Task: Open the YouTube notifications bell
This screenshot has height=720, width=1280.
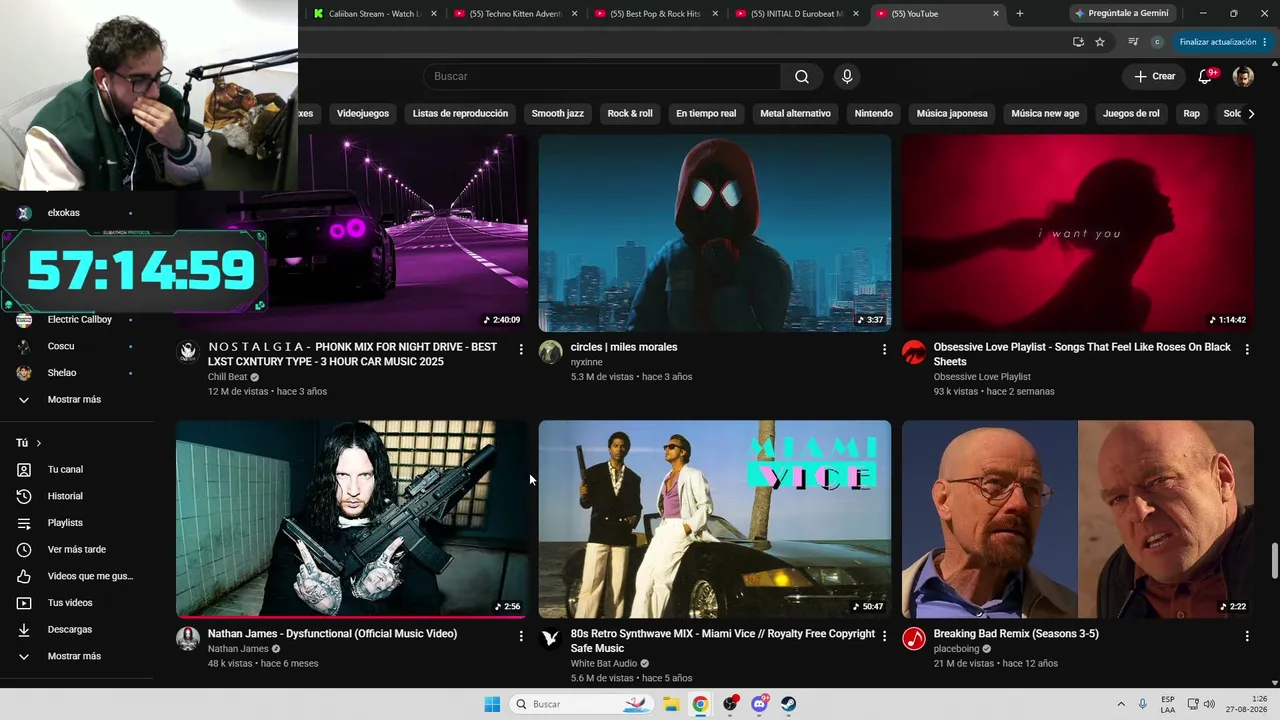Action: (x=1205, y=77)
